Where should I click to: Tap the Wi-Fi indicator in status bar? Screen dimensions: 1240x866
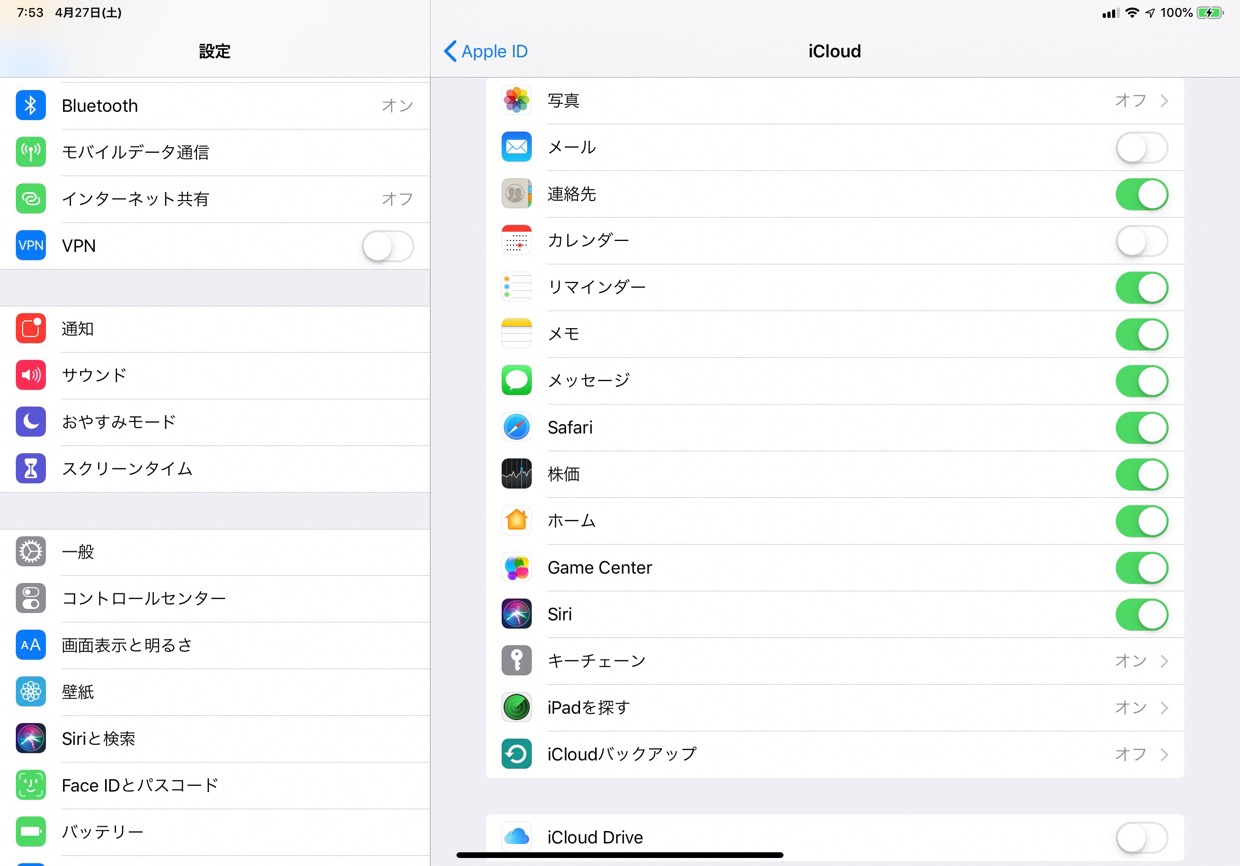pos(1132,13)
